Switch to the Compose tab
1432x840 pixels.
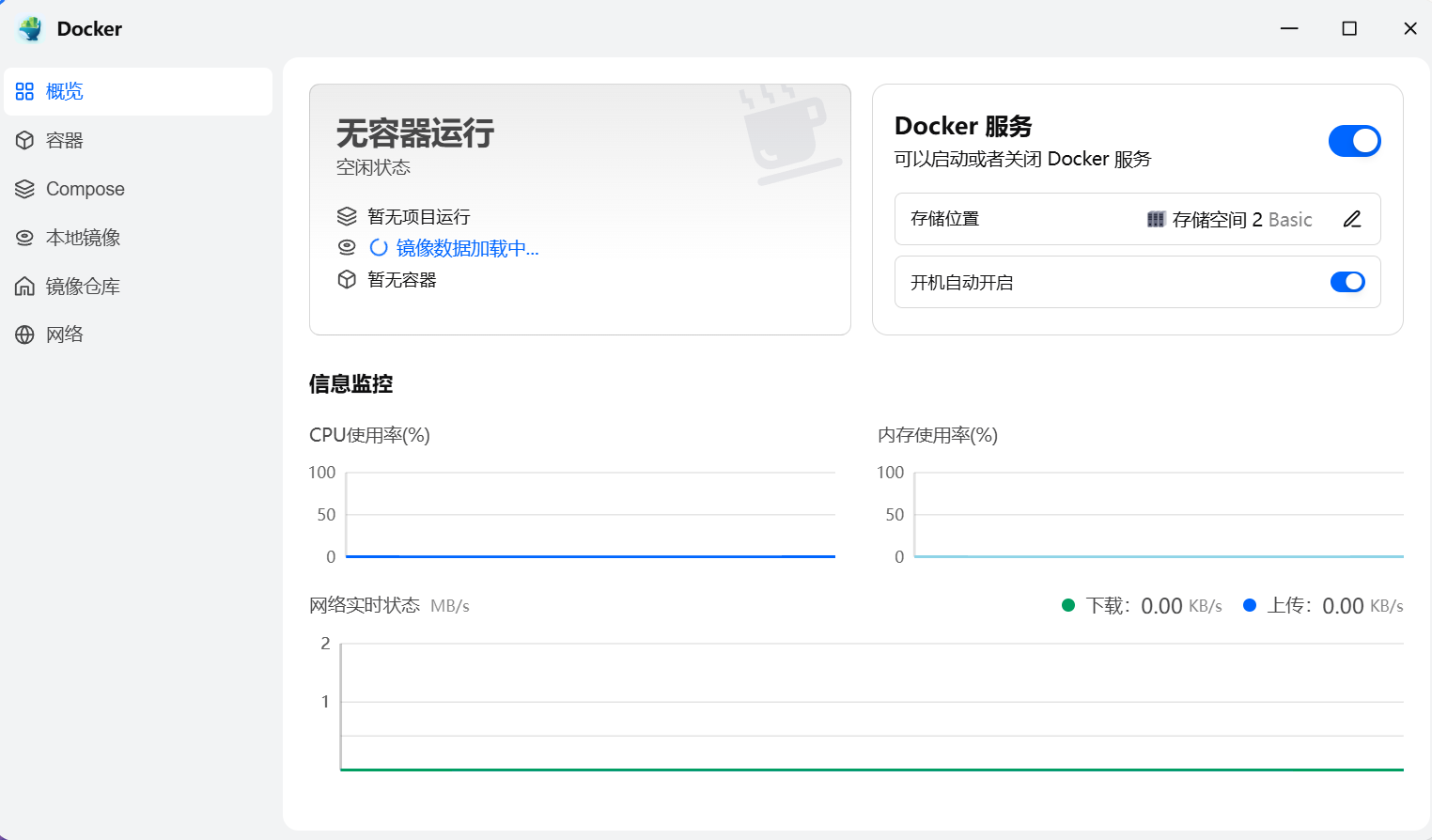[x=85, y=188]
